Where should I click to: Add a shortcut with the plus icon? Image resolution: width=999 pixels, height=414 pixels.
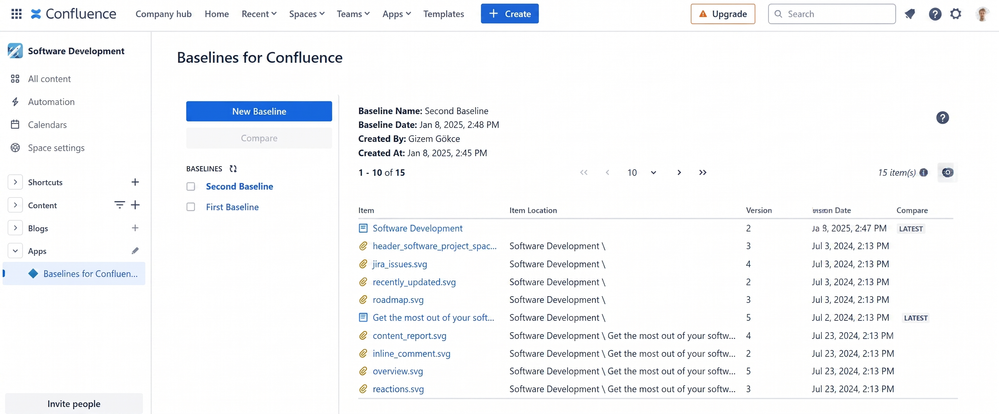[x=135, y=182]
